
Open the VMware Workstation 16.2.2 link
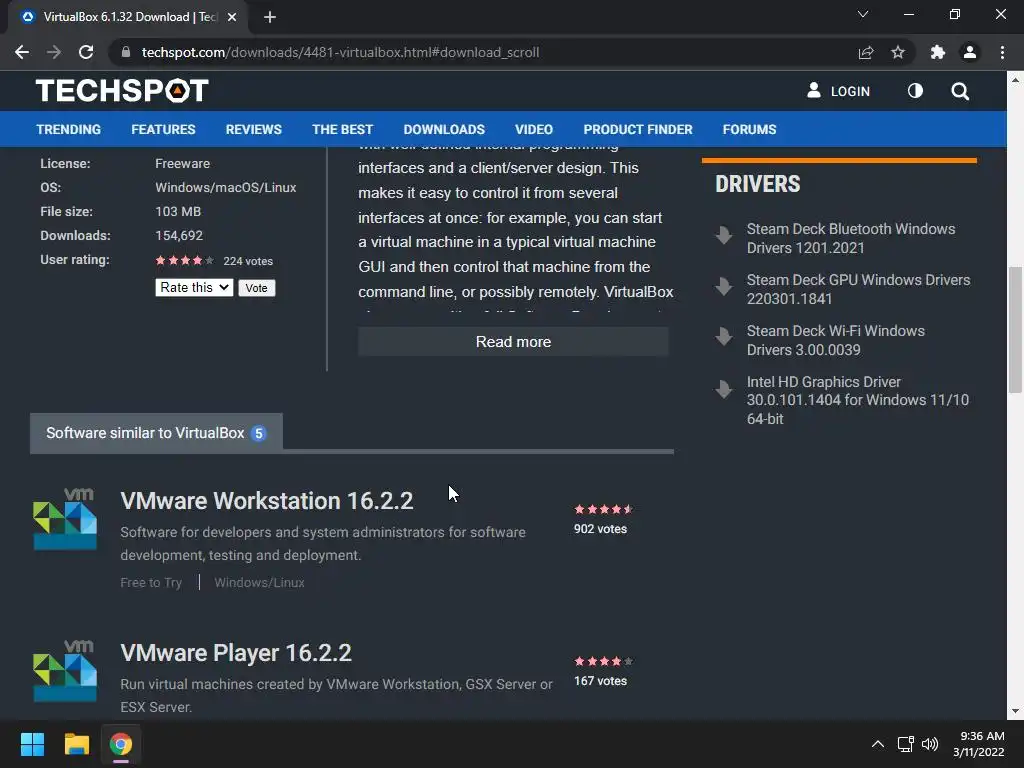pyautogui.click(x=266, y=501)
